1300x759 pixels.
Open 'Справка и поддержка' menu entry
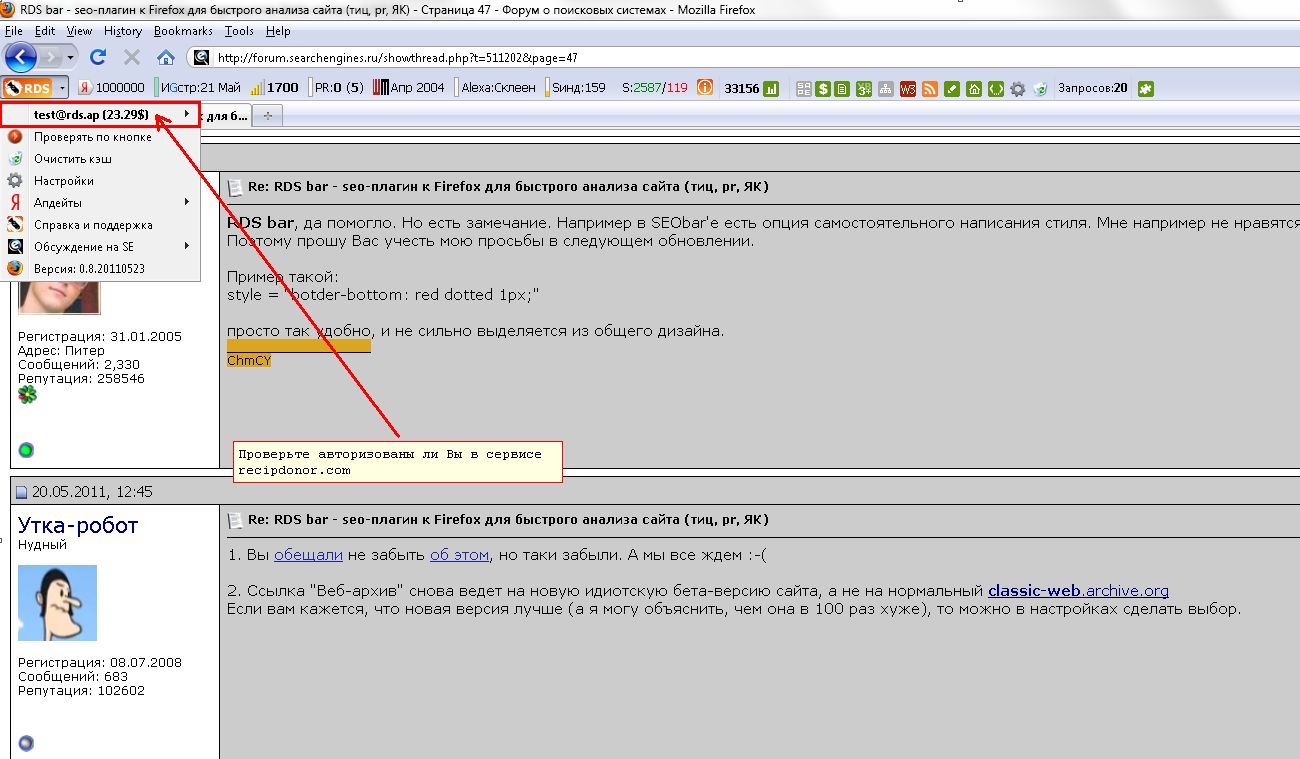coord(100,225)
